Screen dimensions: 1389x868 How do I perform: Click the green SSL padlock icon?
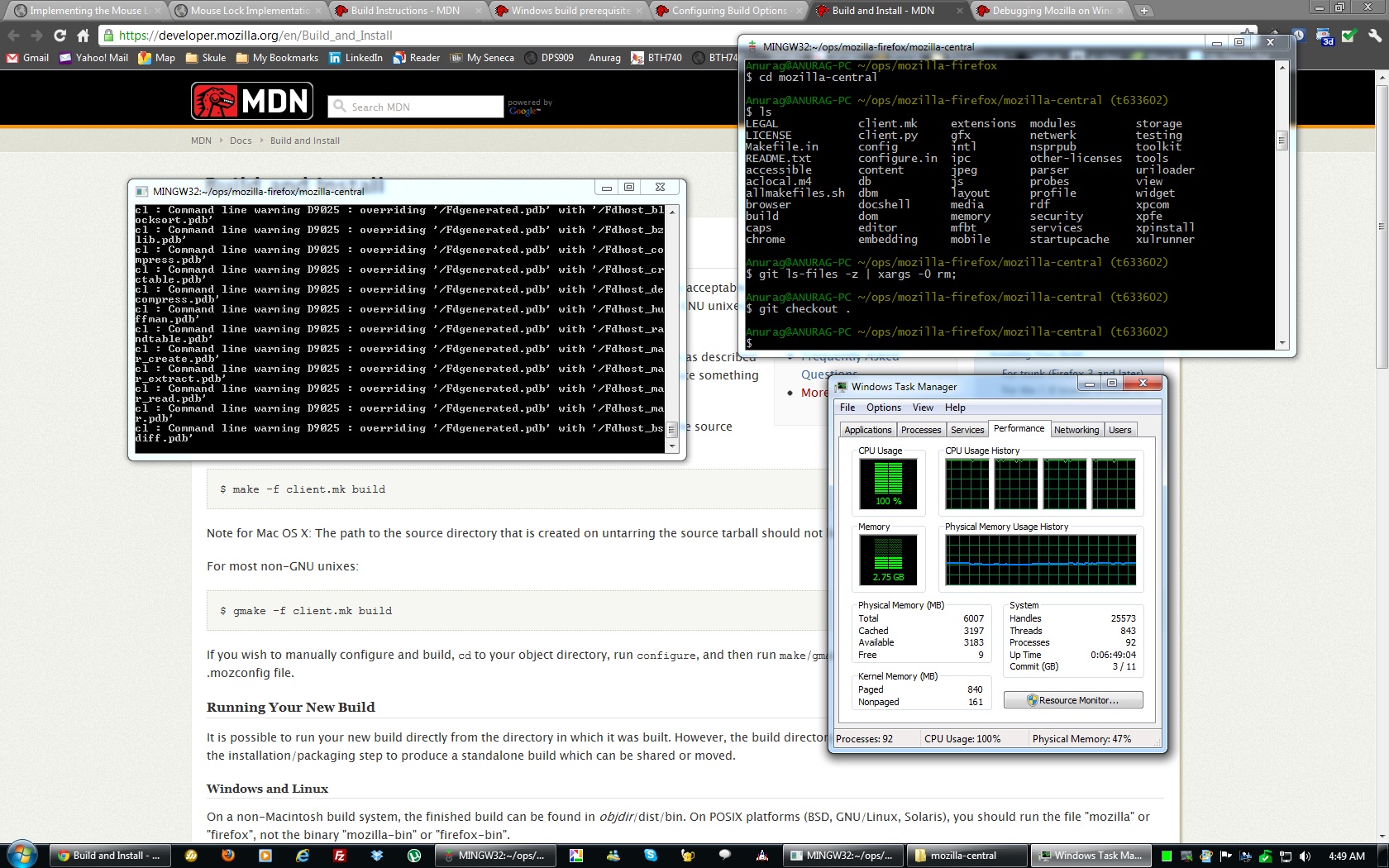[108, 36]
